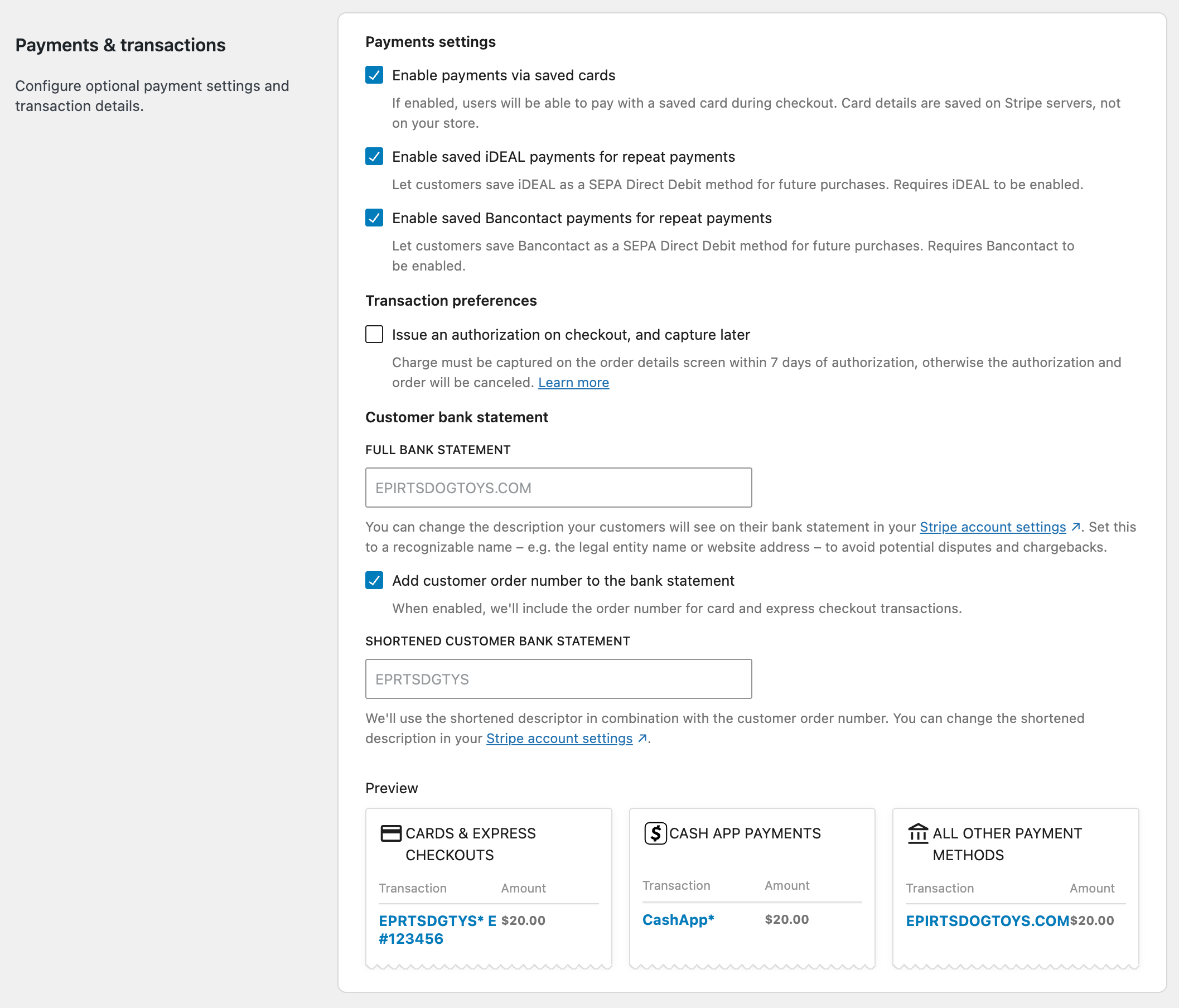This screenshot has height=1008, width=1179.
Task: Disable payments via saved cards checkbox
Action: tap(374, 75)
